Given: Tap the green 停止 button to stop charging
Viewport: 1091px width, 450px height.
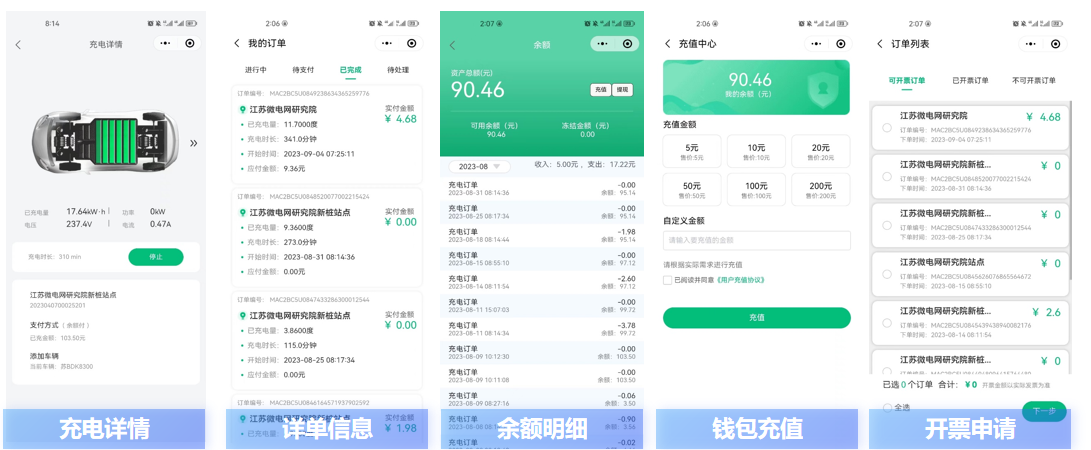Looking at the screenshot, I should click(x=156, y=257).
